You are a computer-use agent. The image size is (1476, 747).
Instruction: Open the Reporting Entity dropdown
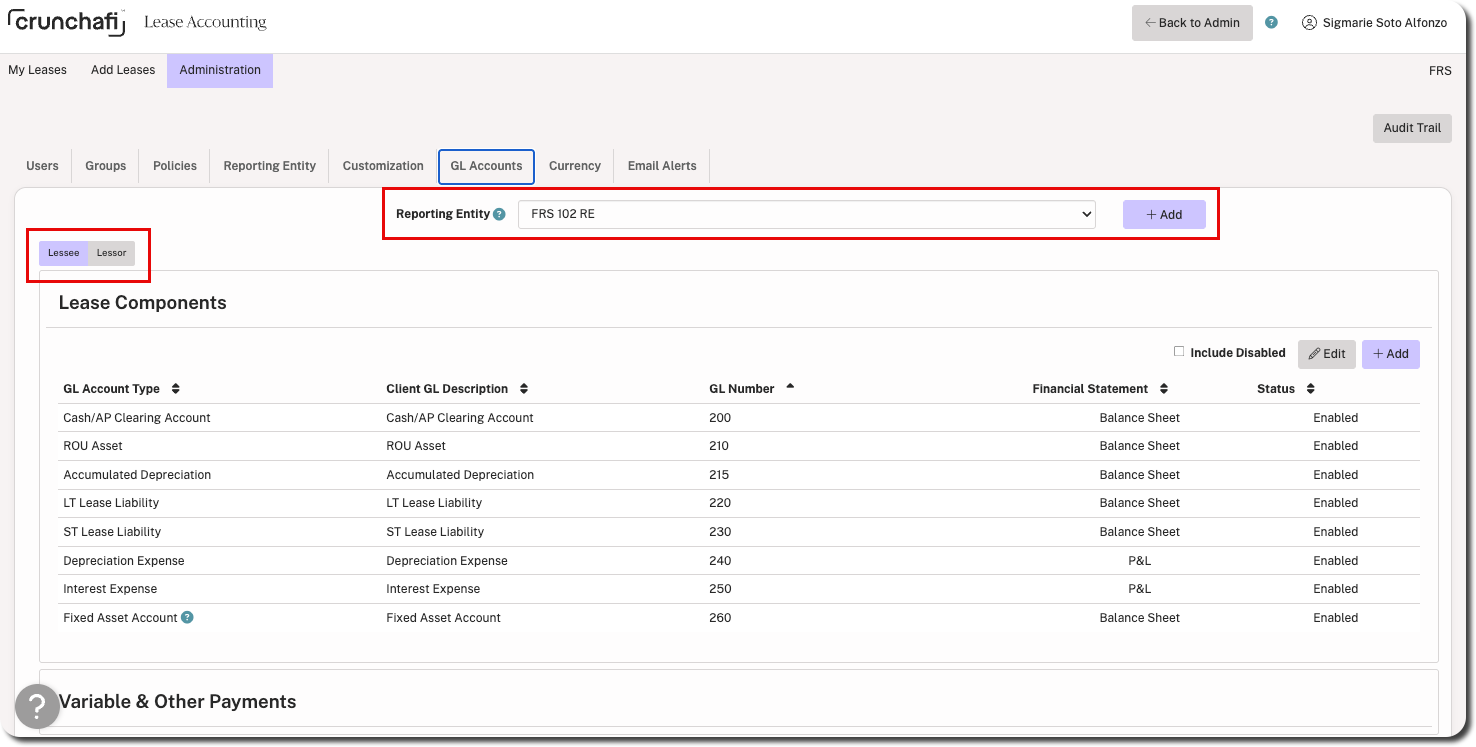tap(806, 214)
